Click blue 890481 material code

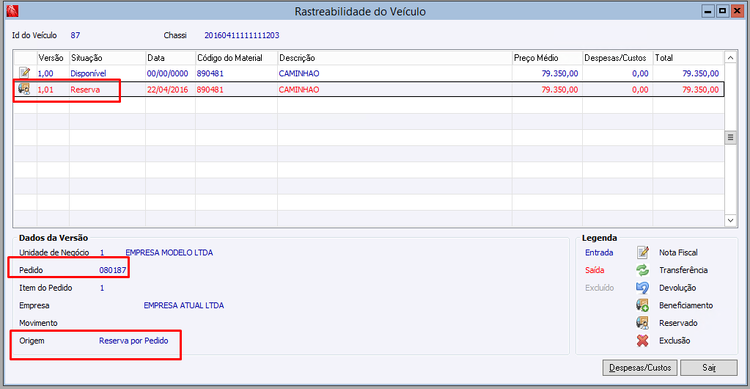pyautogui.click(x=210, y=73)
